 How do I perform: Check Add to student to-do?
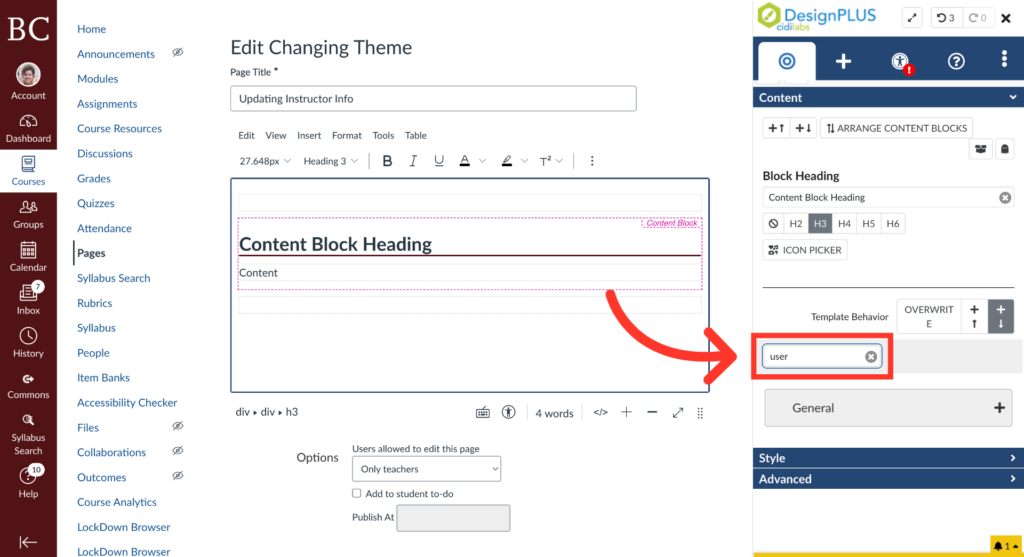tap(357, 493)
